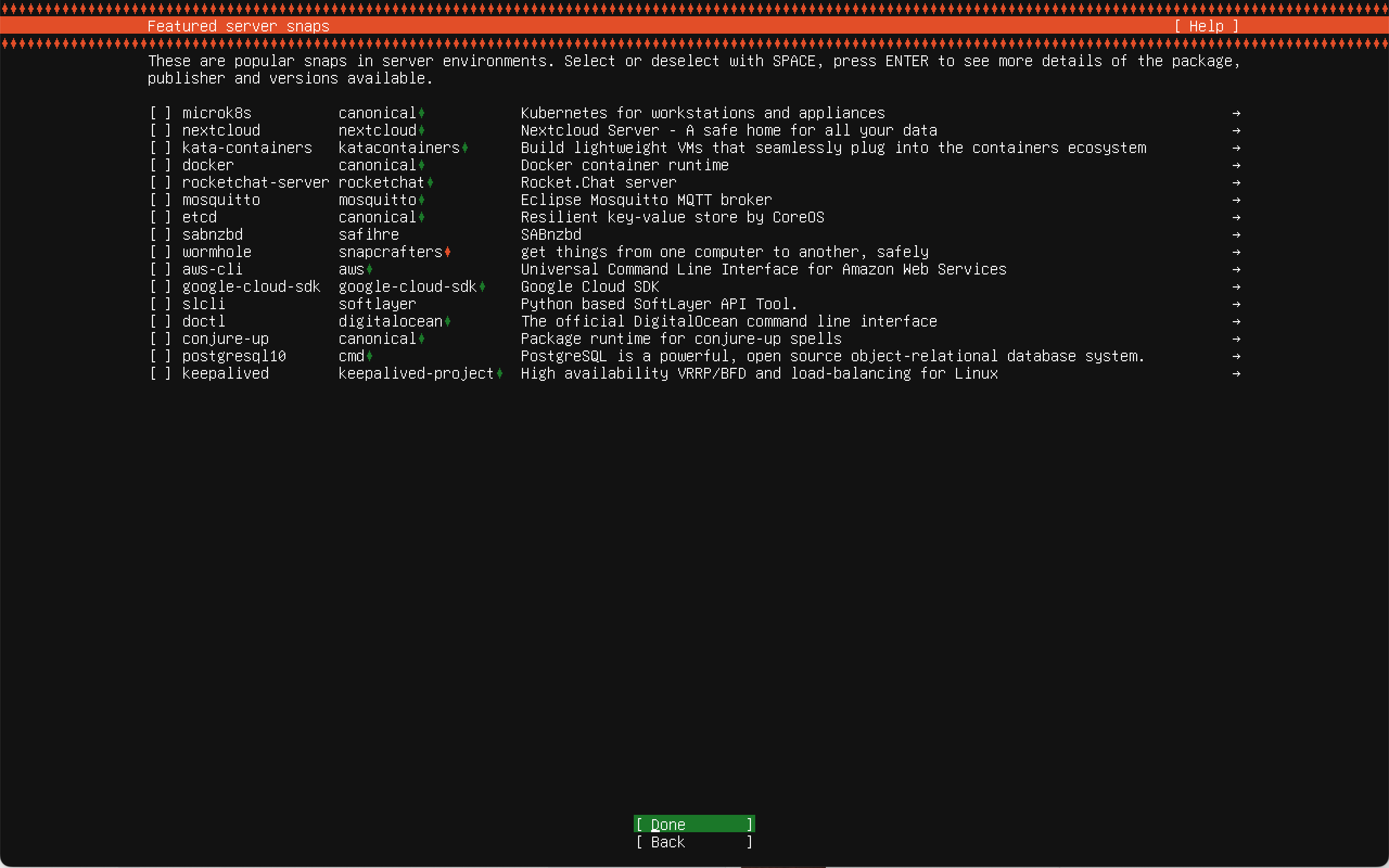Show details arrow for SABnzbd row

tap(1237, 235)
